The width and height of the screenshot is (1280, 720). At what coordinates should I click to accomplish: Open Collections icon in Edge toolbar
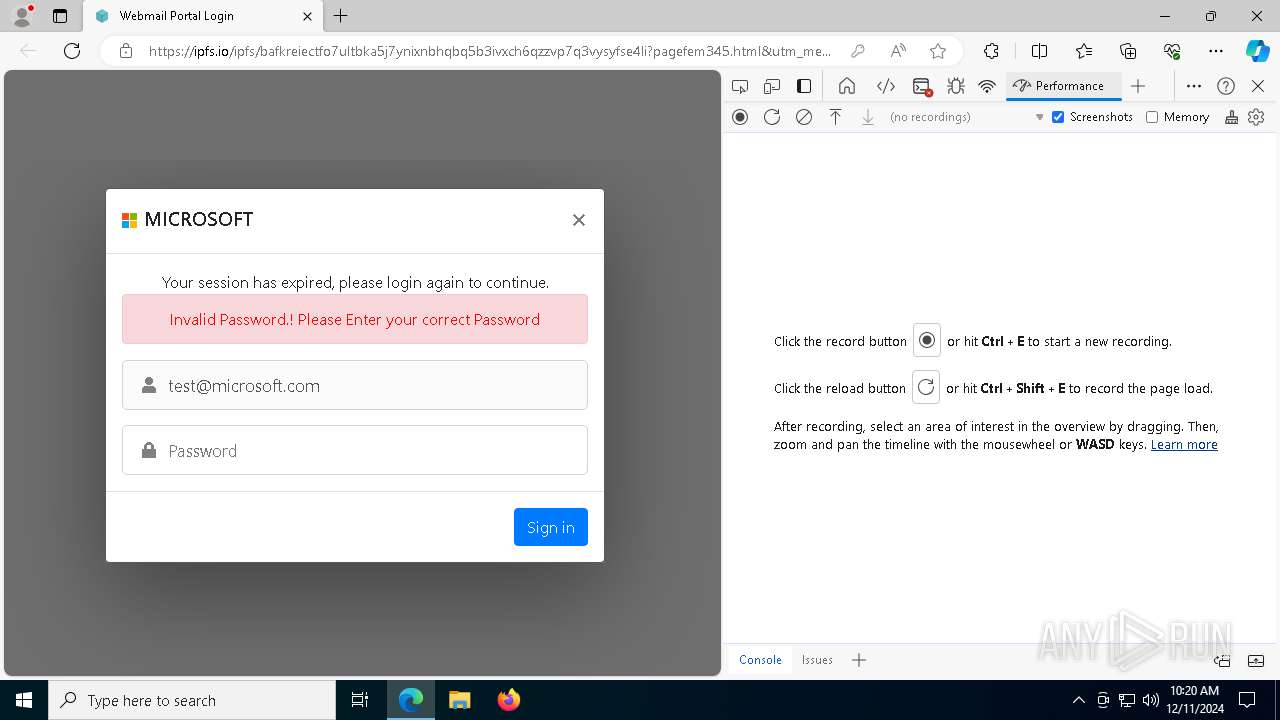click(x=1128, y=51)
